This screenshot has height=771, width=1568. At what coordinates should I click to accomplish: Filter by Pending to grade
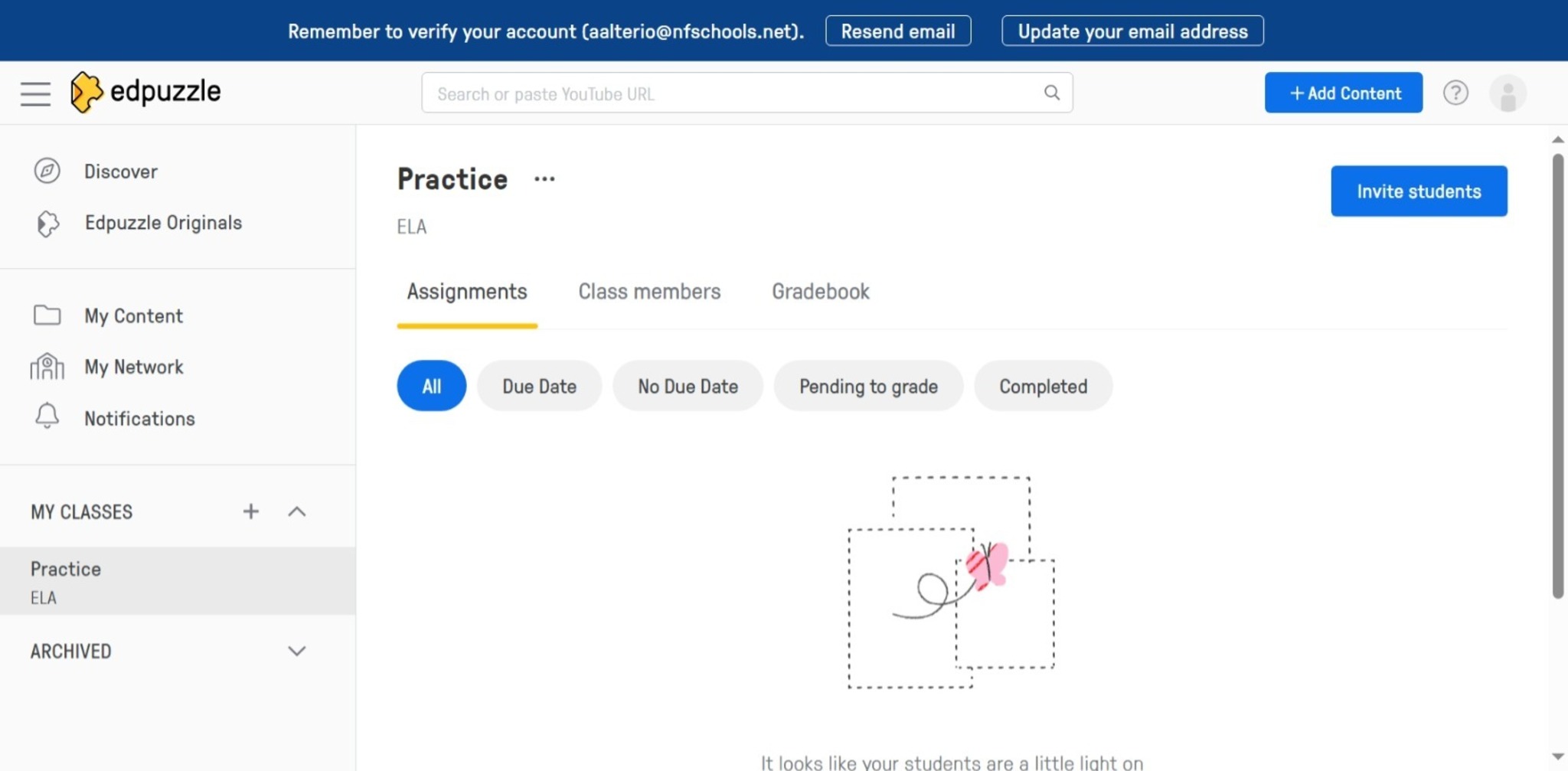pyautogui.click(x=868, y=386)
